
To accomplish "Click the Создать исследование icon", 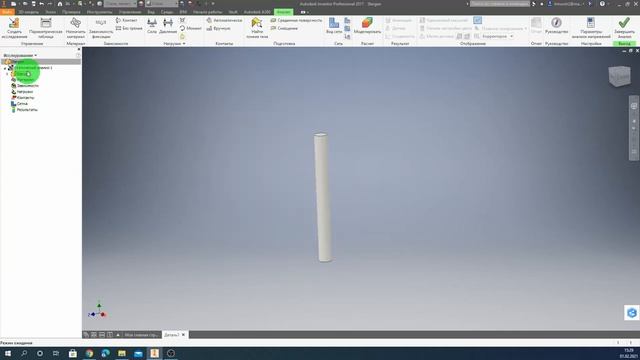I will click(14, 24).
